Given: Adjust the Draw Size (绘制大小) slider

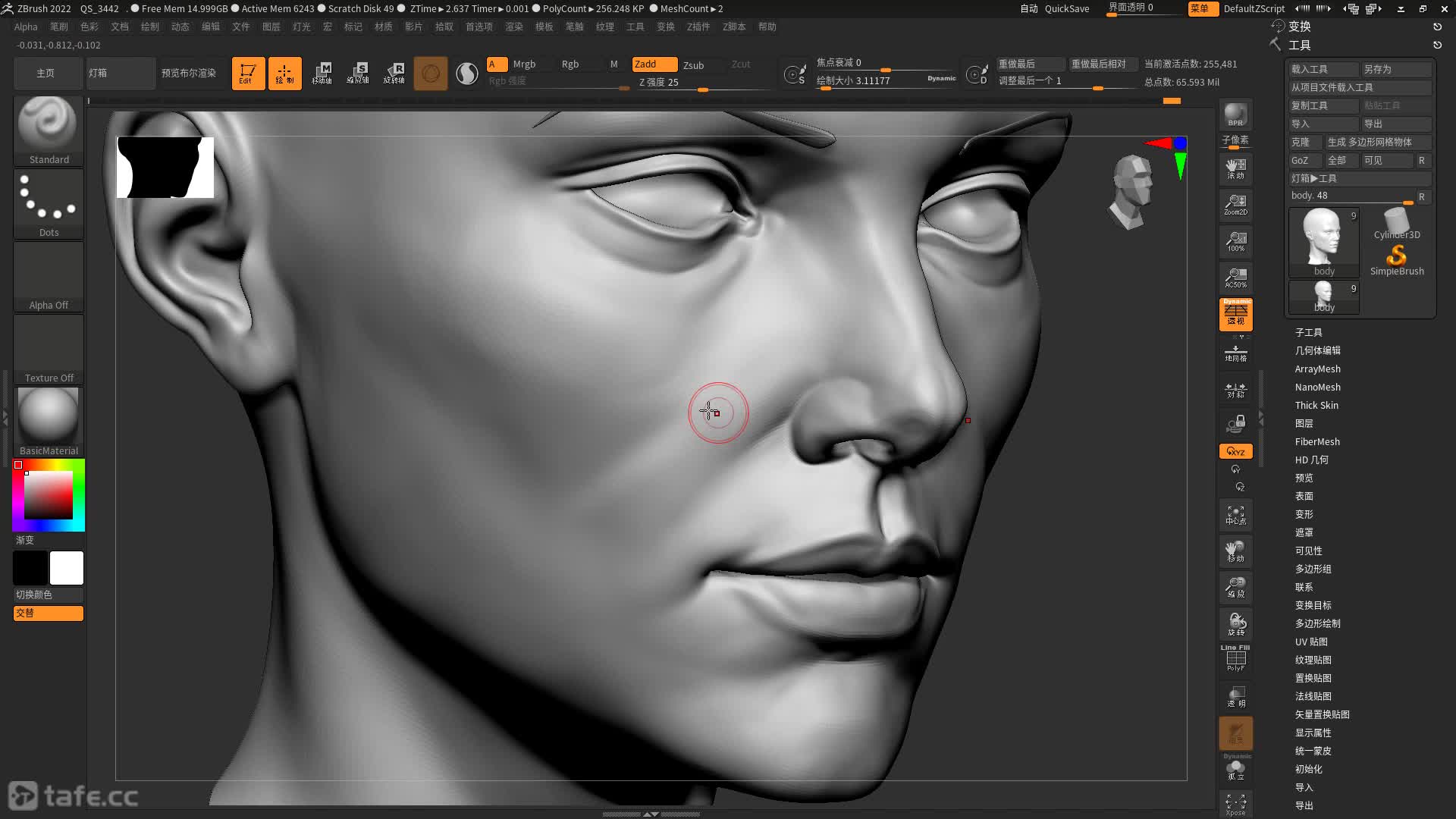Looking at the screenshot, I should point(886,81).
